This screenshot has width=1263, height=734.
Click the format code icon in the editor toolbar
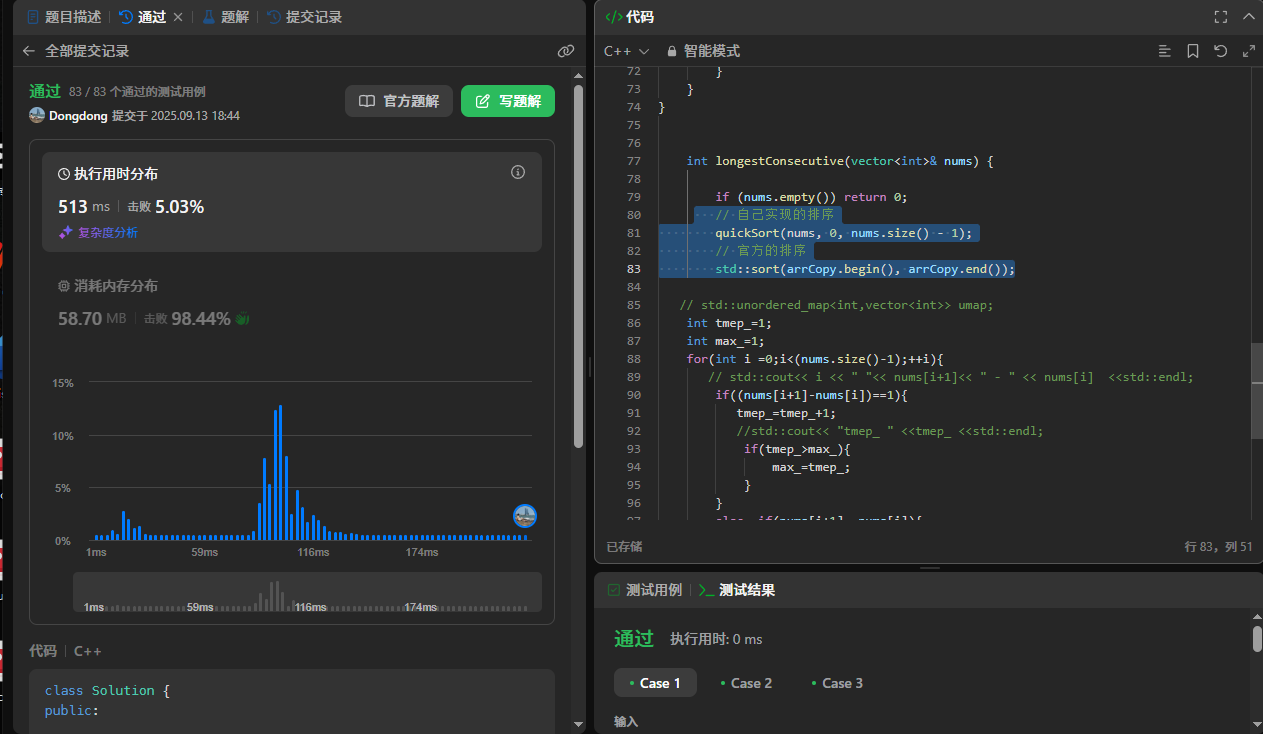pyautogui.click(x=1164, y=51)
